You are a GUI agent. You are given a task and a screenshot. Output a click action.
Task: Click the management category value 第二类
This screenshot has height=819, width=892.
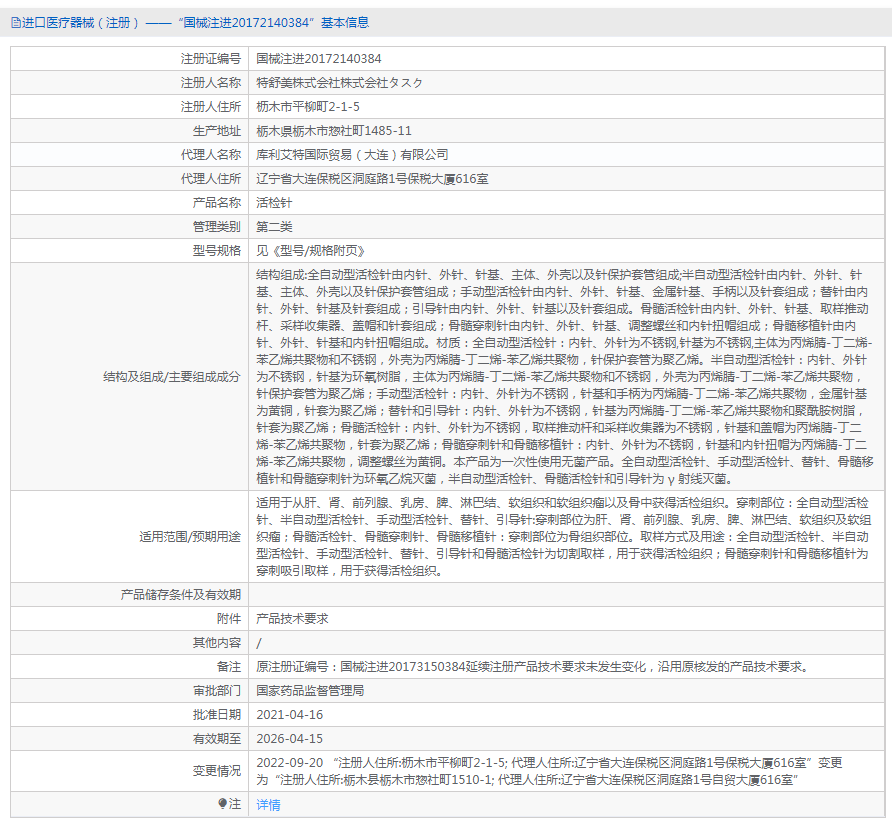click(274, 226)
